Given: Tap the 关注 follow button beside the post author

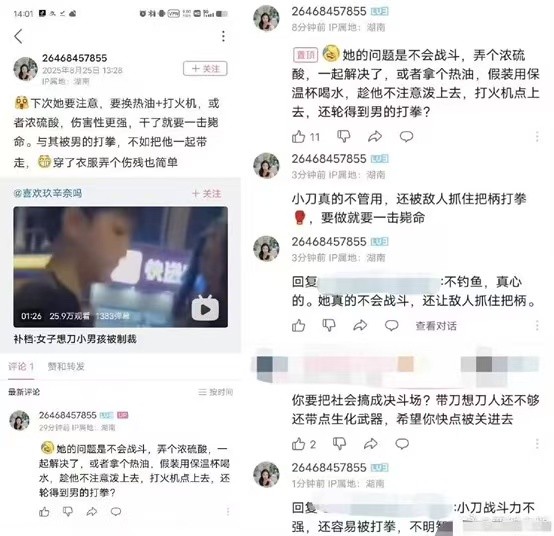Looking at the screenshot, I should coord(205,69).
